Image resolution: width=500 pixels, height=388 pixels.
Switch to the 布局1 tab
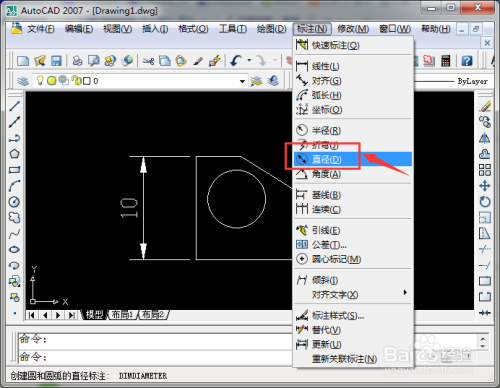click(122, 314)
